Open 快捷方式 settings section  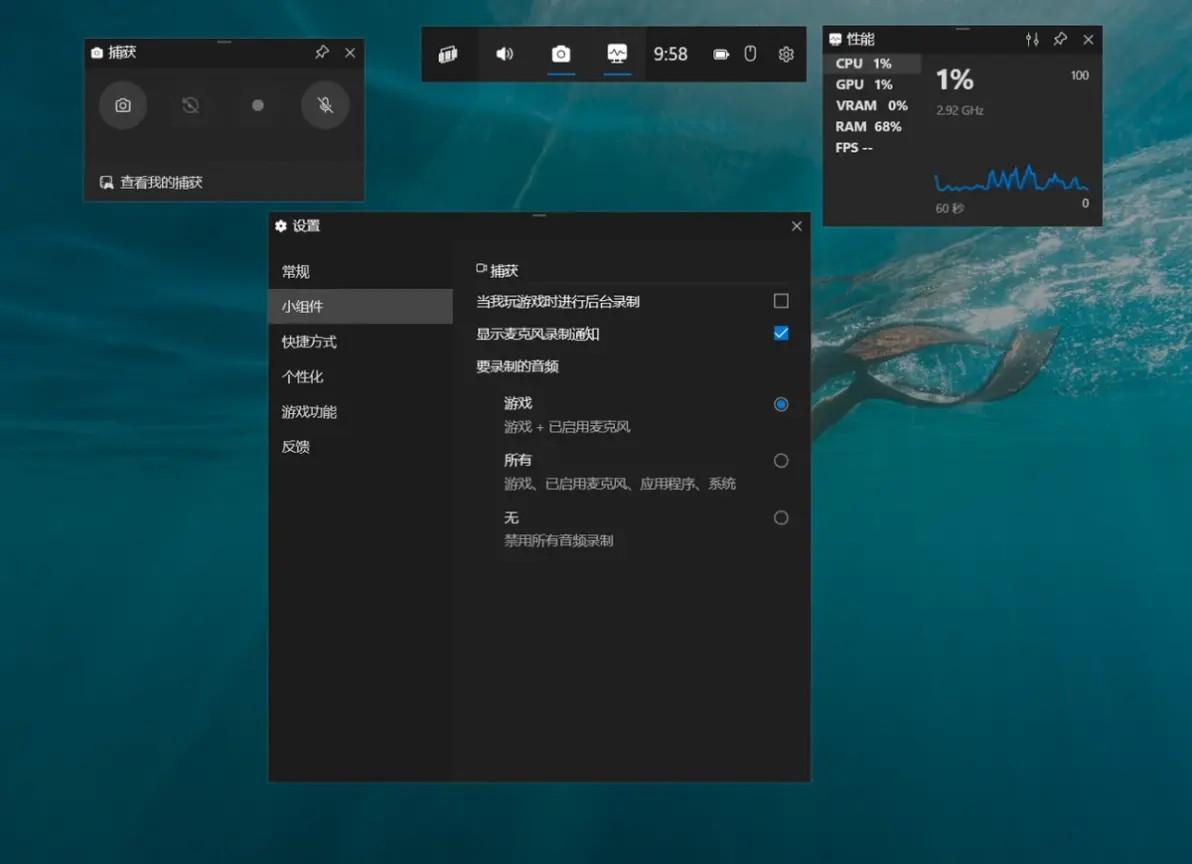point(360,341)
